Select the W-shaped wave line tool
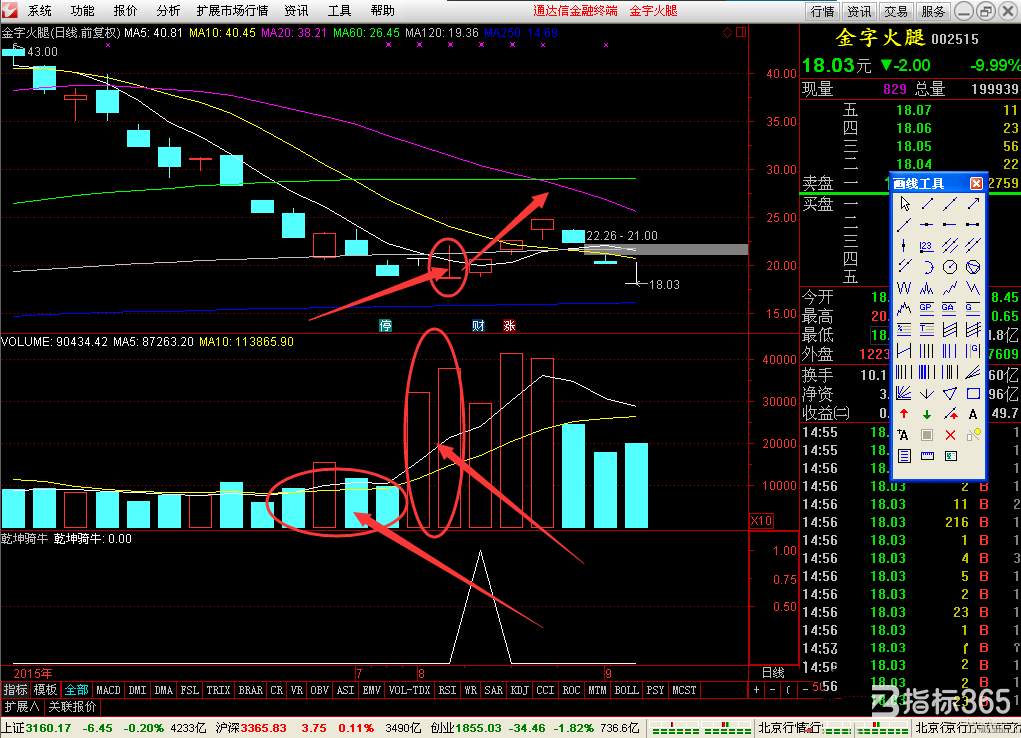Viewport: 1021px width, 738px height. [x=904, y=288]
